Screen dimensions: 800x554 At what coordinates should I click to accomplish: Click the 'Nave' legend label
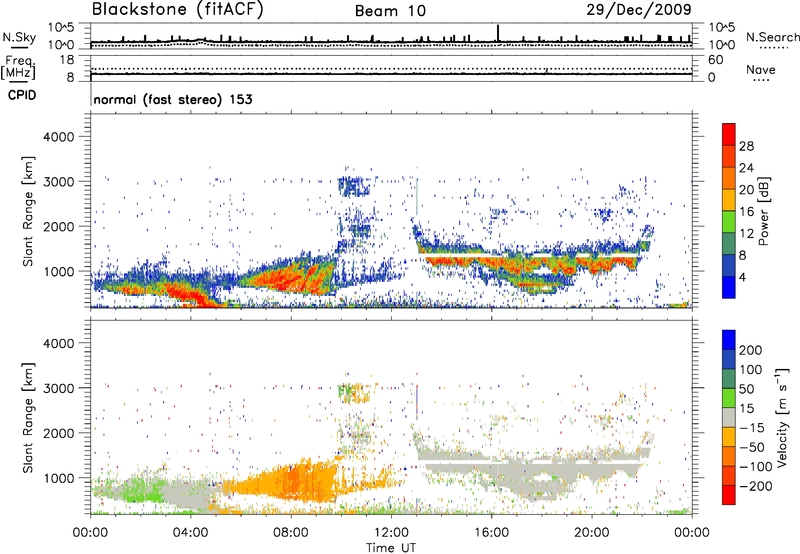(x=760, y=69)
